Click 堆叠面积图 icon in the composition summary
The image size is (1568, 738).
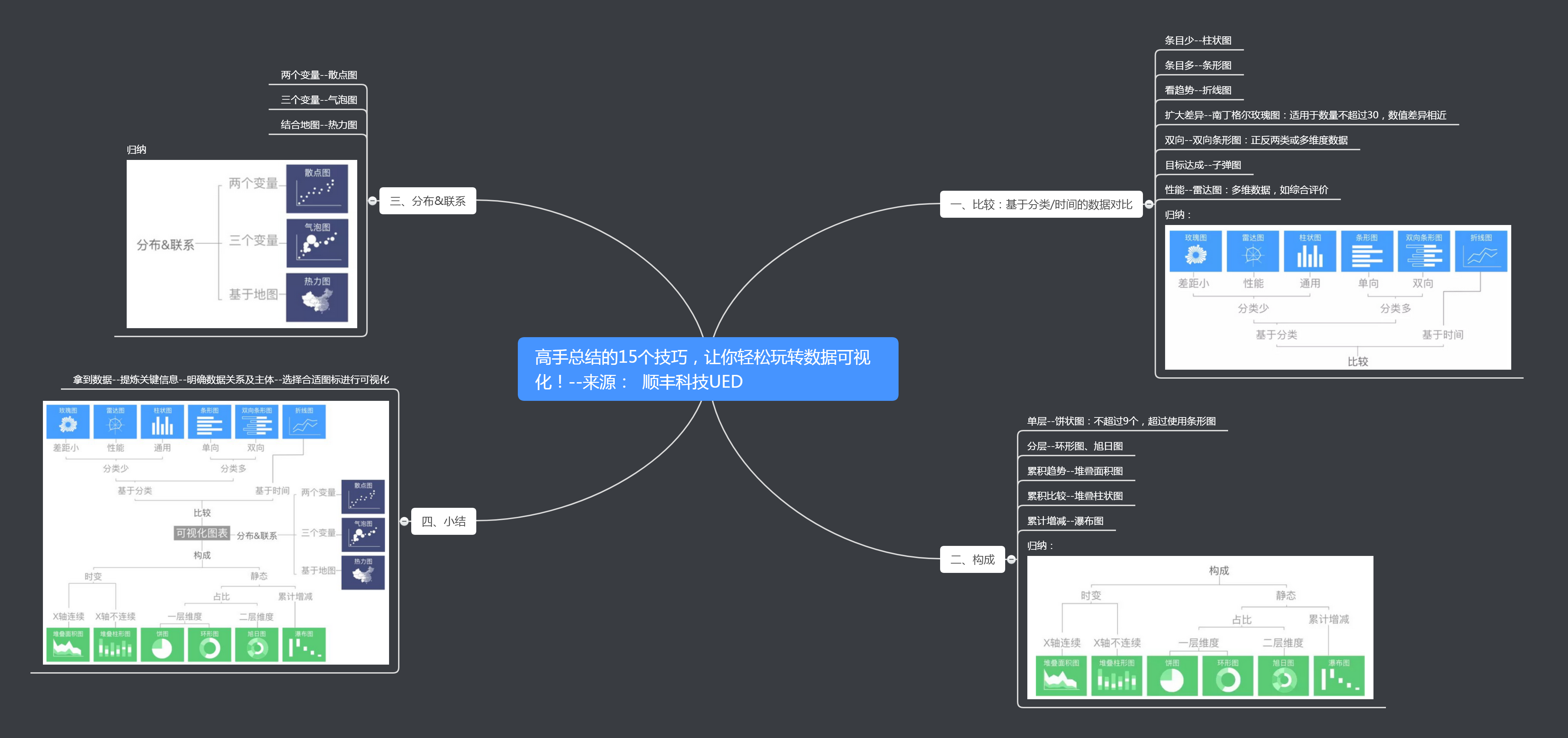[x=1061, y=675]
